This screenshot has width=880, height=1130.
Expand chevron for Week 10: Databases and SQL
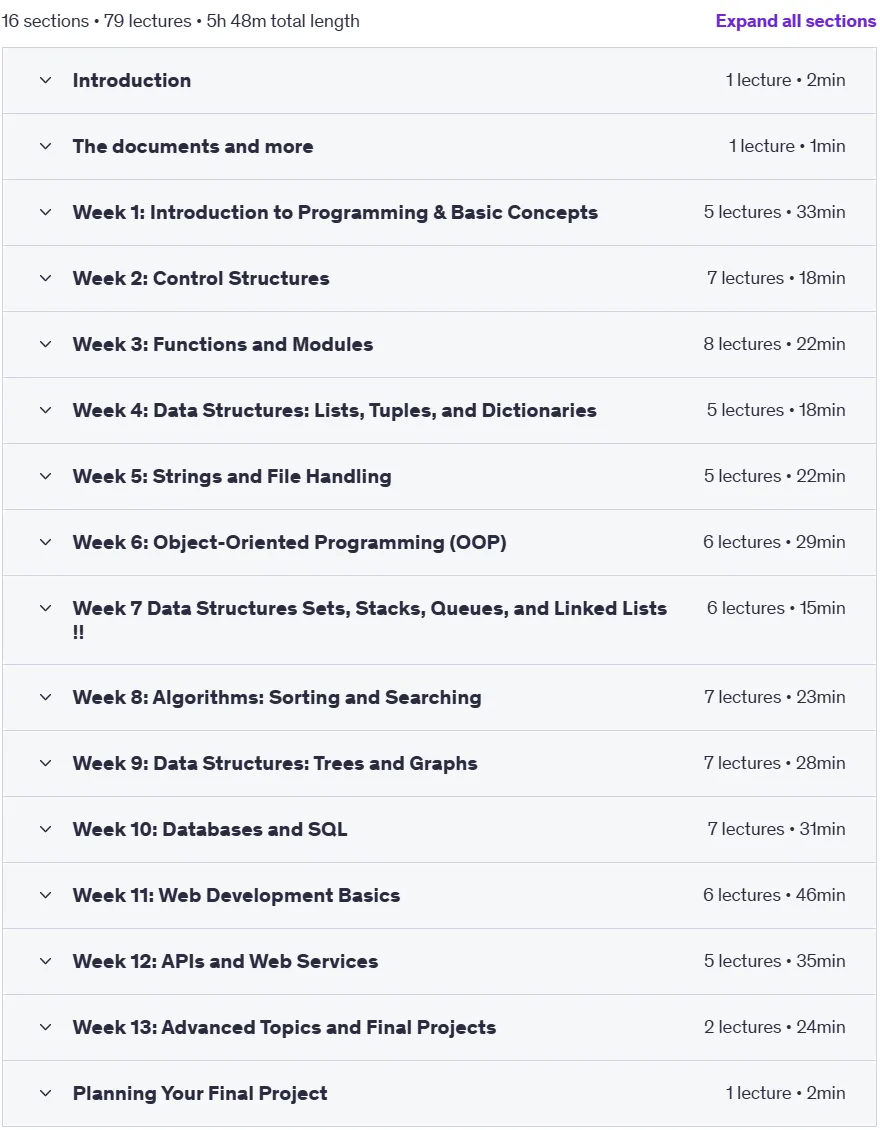[x=45, y=829]
